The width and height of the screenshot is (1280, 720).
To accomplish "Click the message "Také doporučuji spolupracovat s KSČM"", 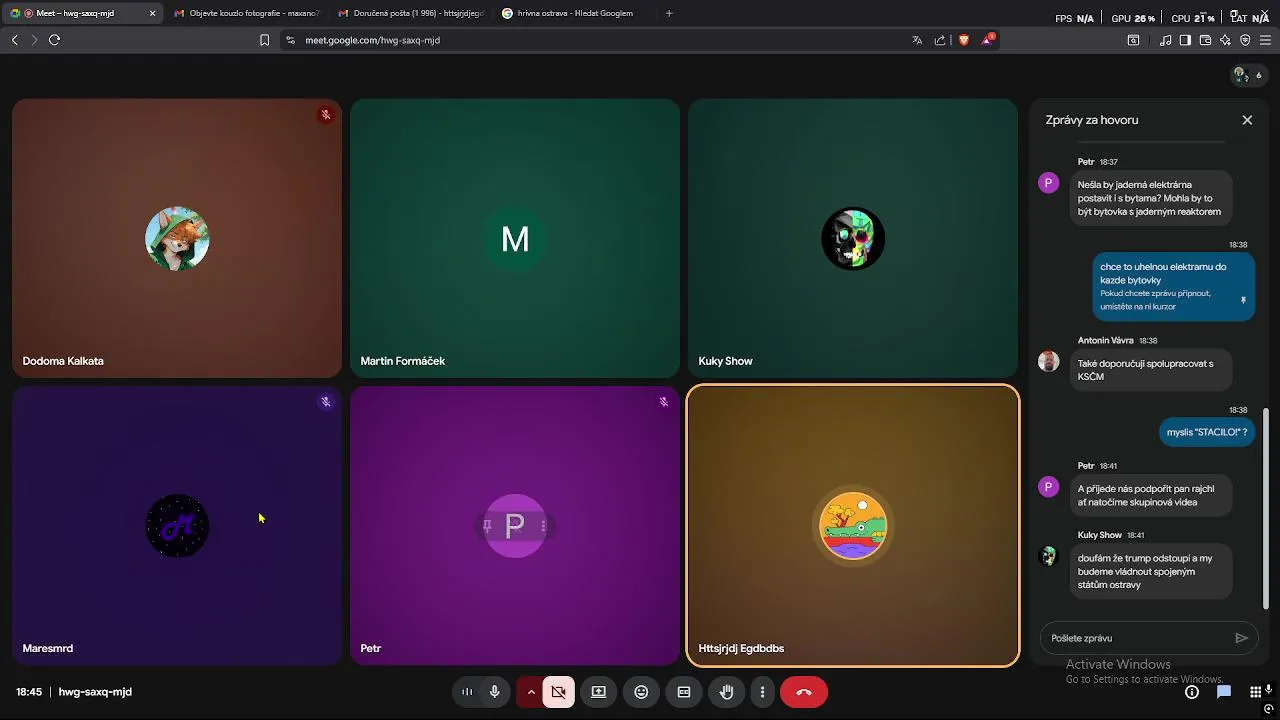I will tap(1150, 370).
